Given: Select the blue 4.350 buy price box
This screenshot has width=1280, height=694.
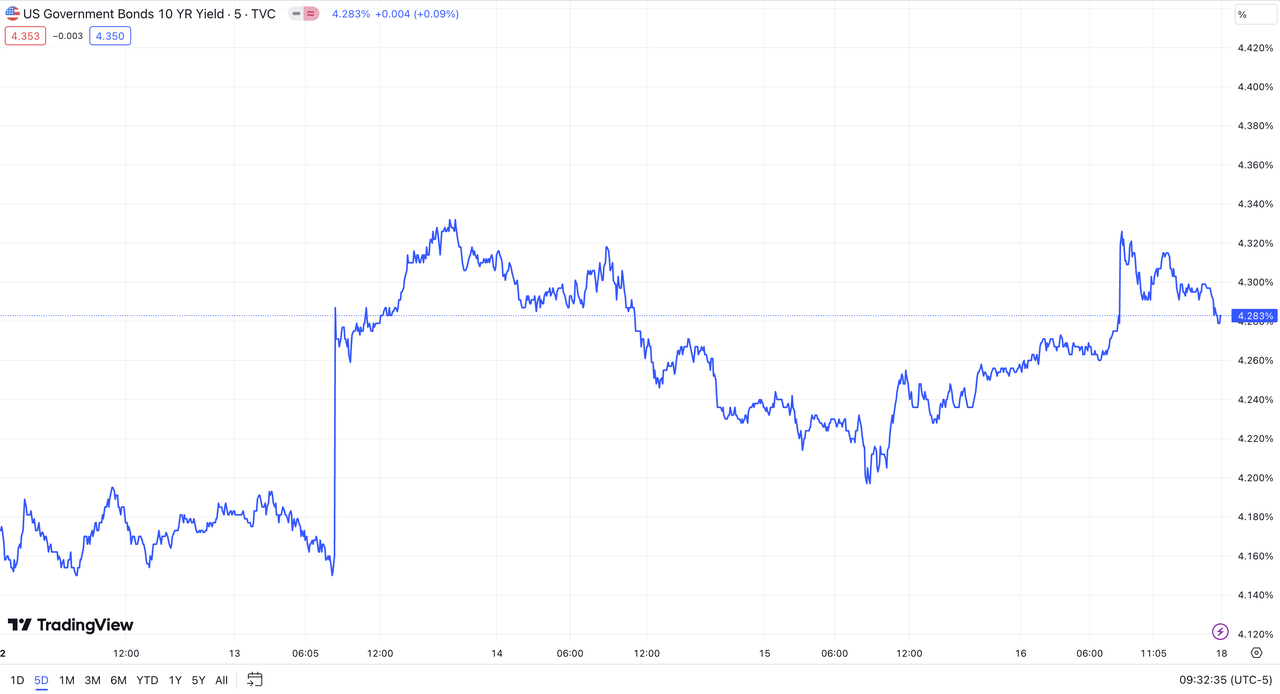Looking at the screenshot, I should 109,36.
